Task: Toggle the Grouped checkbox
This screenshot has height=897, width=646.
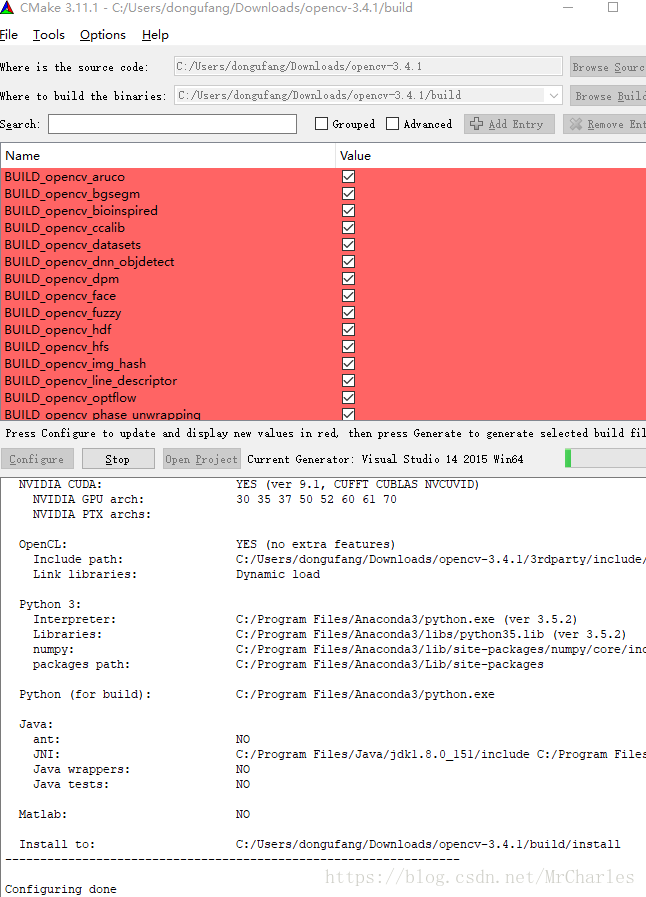Action: (x=322, y=124)
